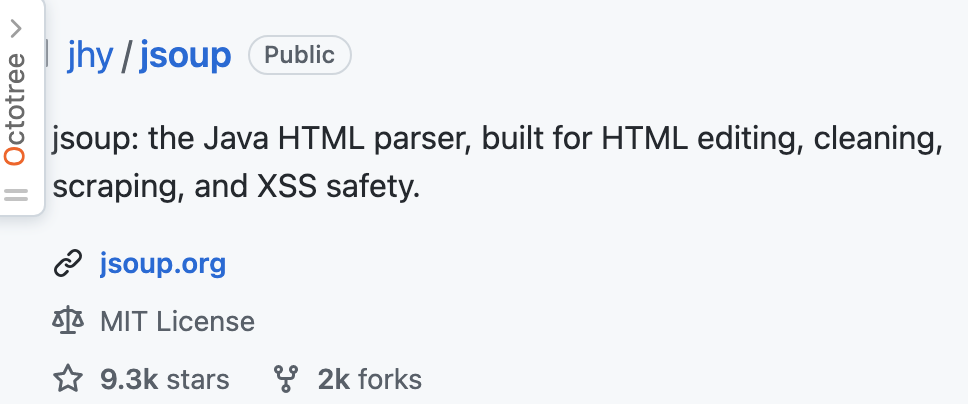Click the bold 9.3k star count

pyautogui.click(x=128, y=380)
